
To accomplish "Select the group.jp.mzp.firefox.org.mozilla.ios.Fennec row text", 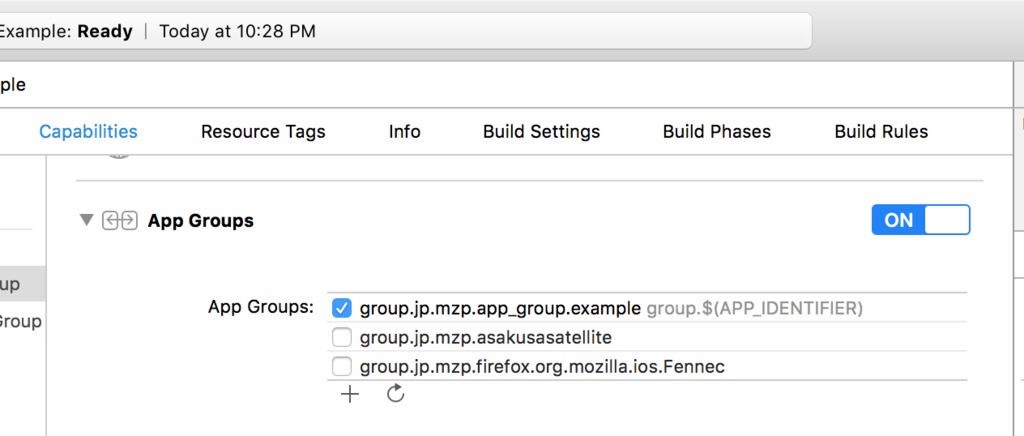I will (x=542, y=366).
